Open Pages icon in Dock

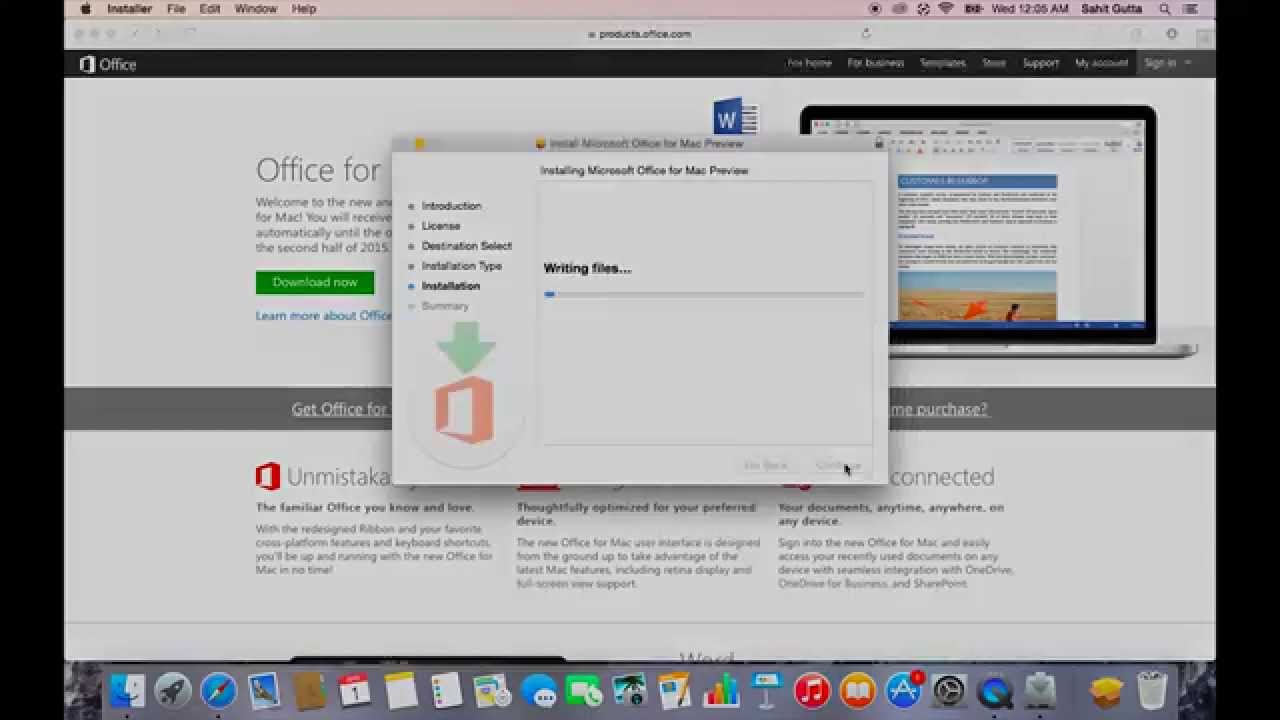tap(675, 691)
